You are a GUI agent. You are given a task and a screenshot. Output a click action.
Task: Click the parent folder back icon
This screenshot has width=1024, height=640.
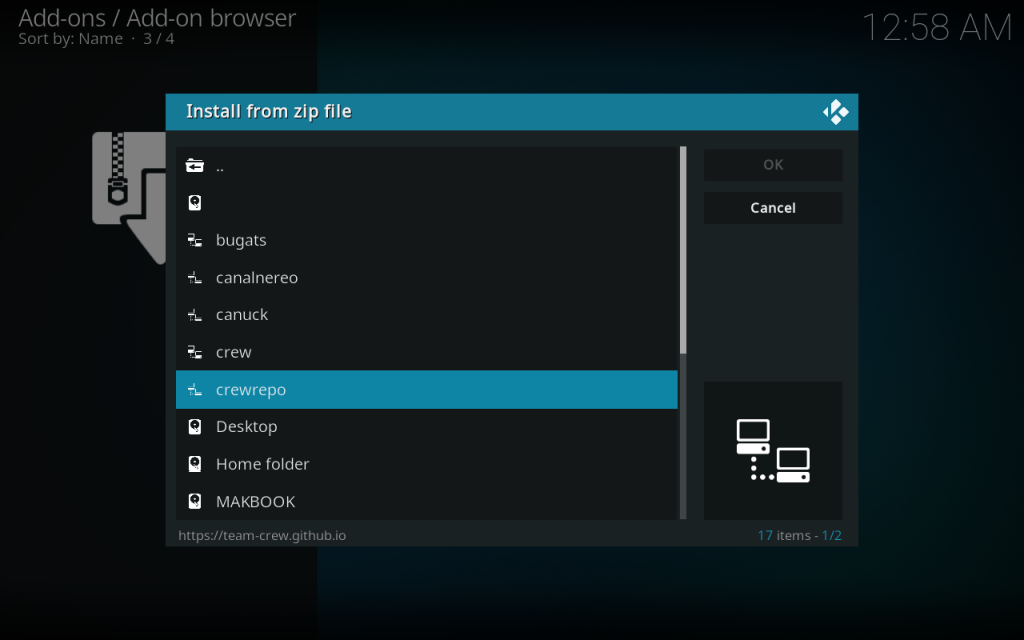(x=195, y=166)
